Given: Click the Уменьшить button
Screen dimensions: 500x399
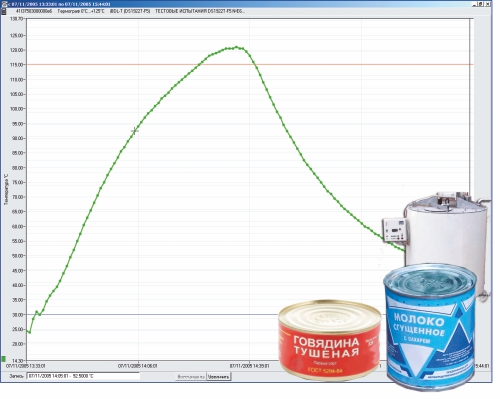Looking at the screenshot, I should coord(218,377).
